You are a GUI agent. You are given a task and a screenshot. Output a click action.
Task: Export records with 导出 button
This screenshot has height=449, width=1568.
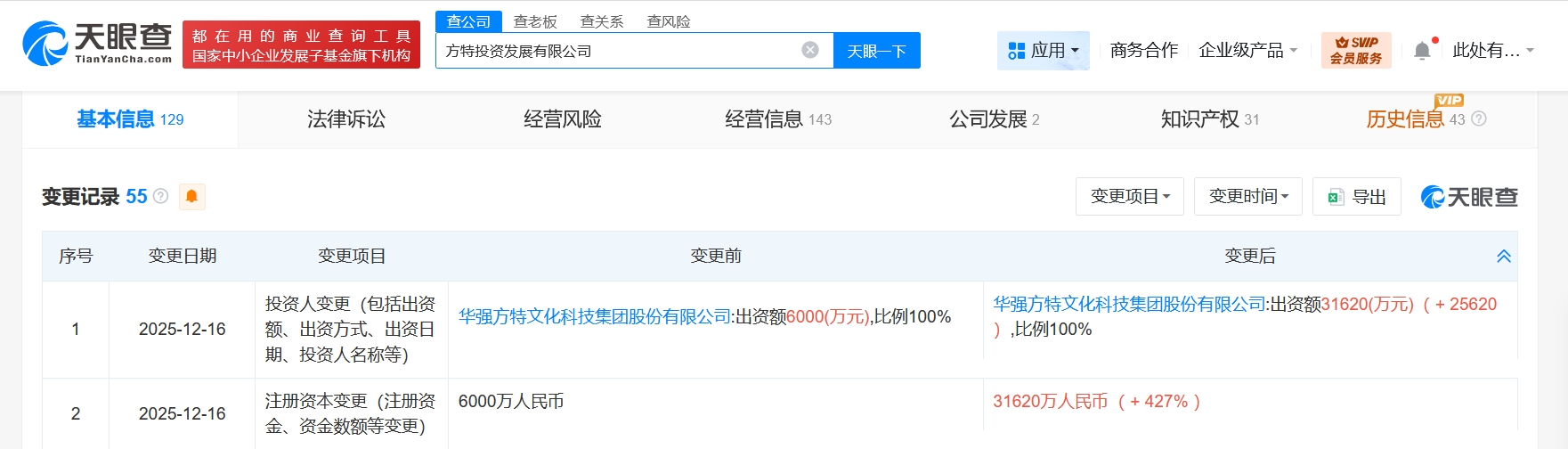[1357, 197]
